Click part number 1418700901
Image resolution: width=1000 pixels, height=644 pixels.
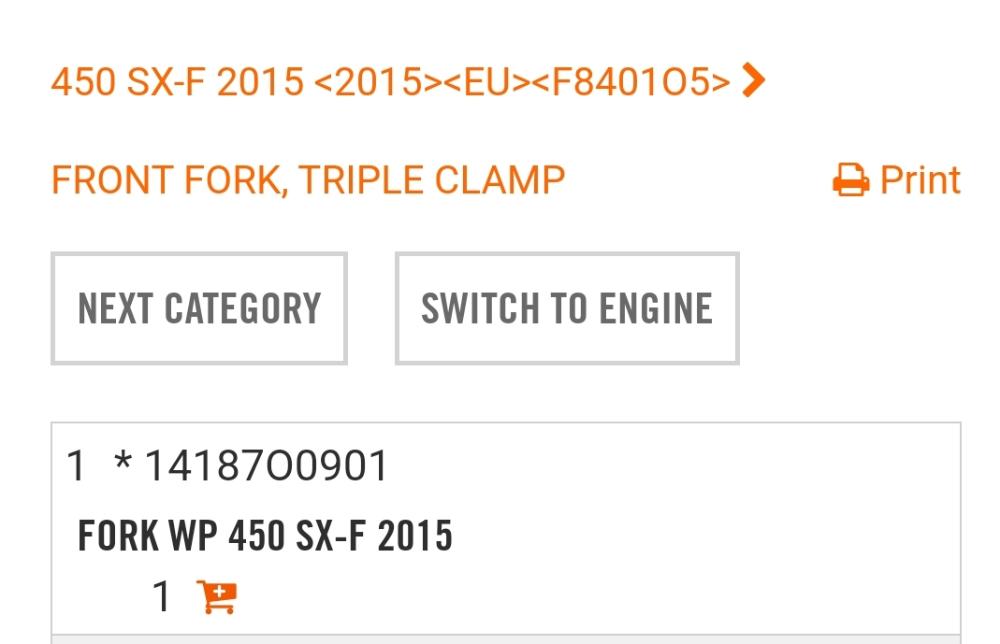point(266,466)
